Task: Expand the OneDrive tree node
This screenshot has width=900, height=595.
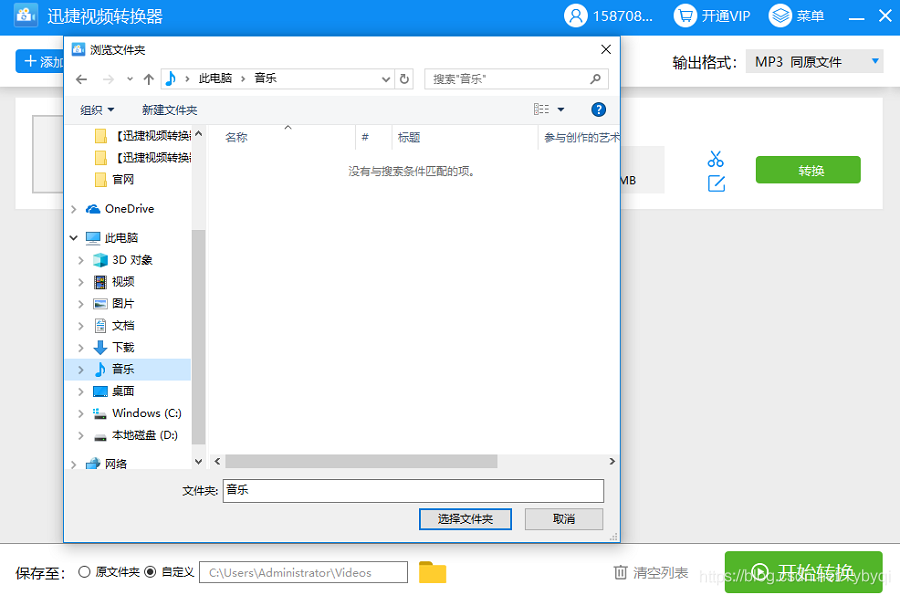Action: point(73,209)
